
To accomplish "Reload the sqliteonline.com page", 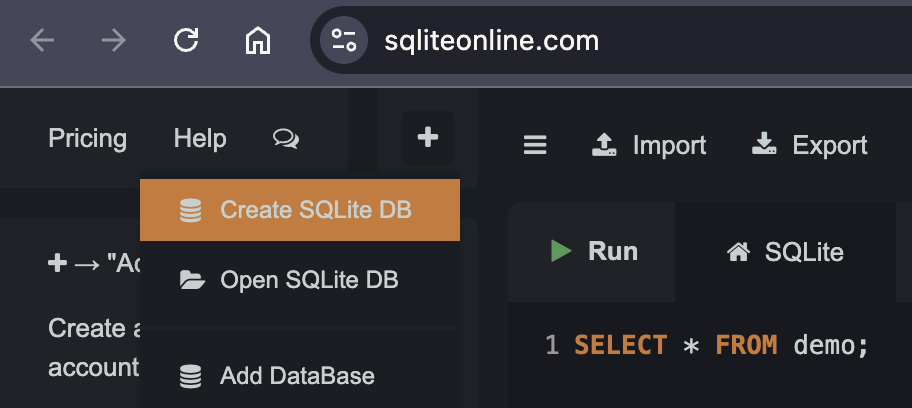I will click(x=186, y=41).
